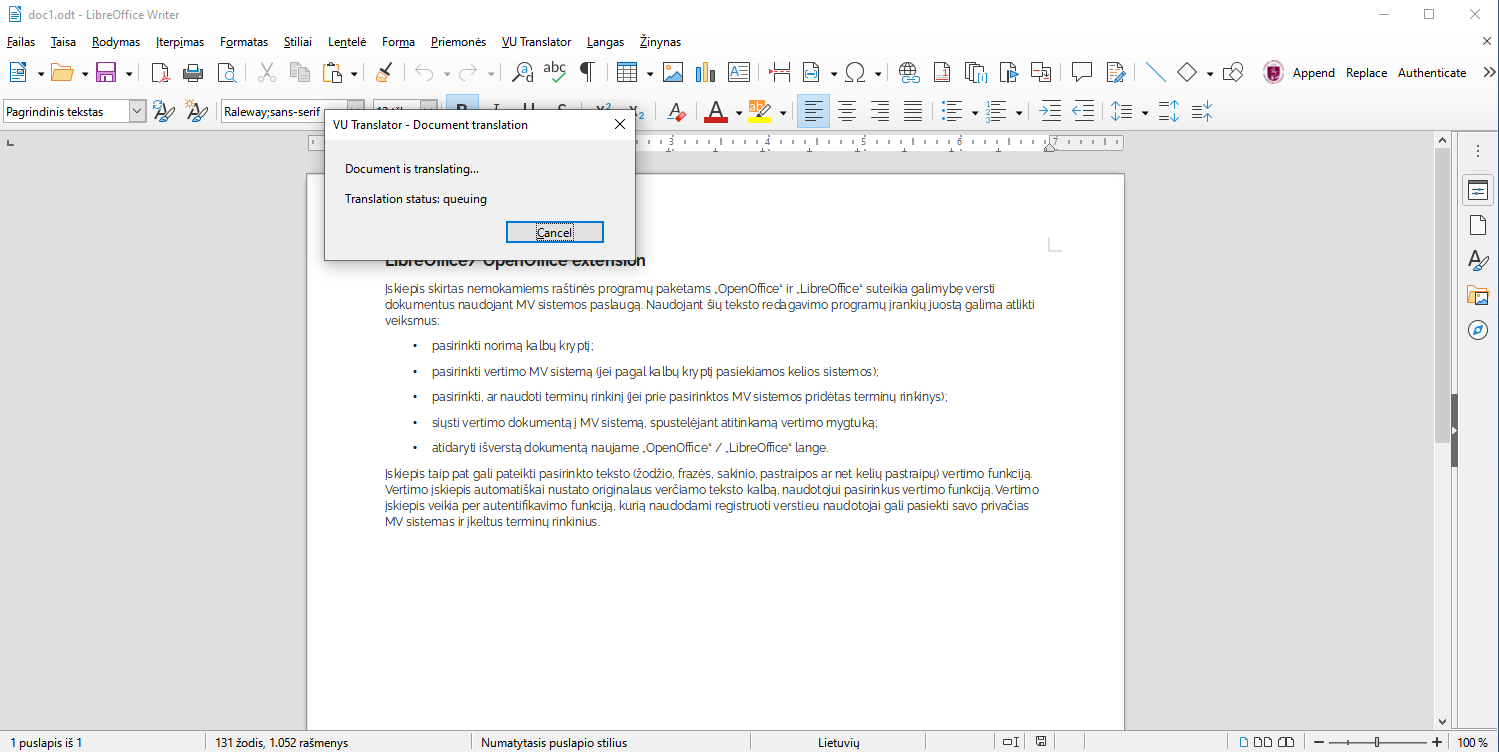The height and width of the screenshot is (752, 1499).
Task: Select single-page view in status bar
Action: 1244,742
